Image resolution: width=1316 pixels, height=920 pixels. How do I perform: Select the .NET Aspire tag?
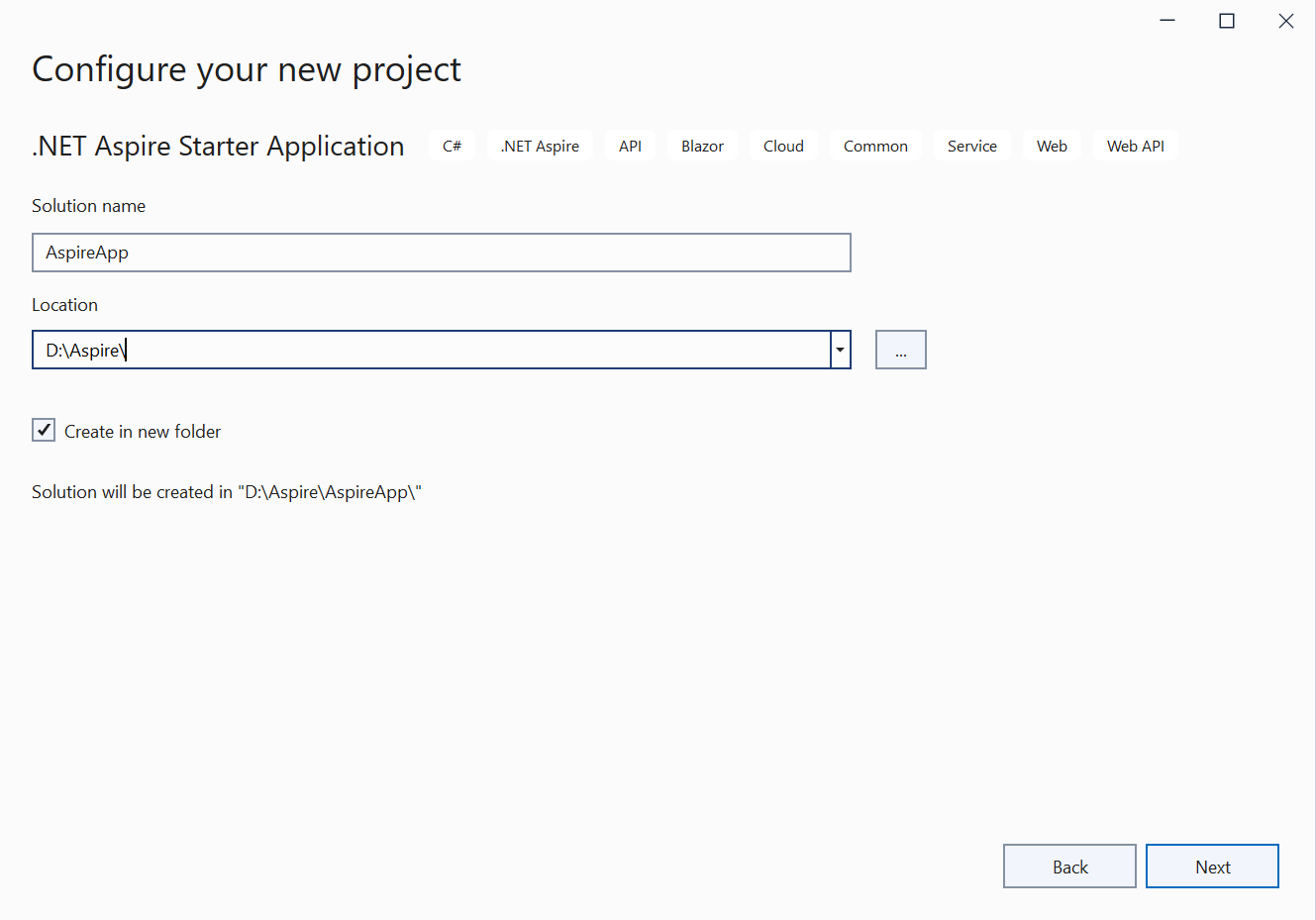point(540,146)
